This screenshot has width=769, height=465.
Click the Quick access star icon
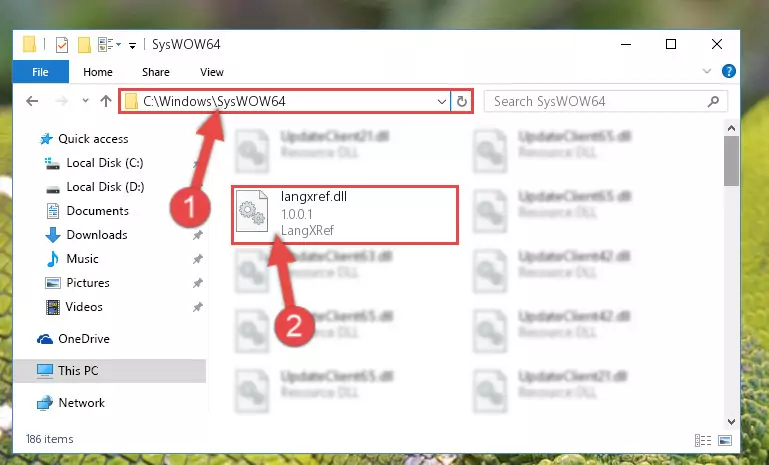[46, 139]
